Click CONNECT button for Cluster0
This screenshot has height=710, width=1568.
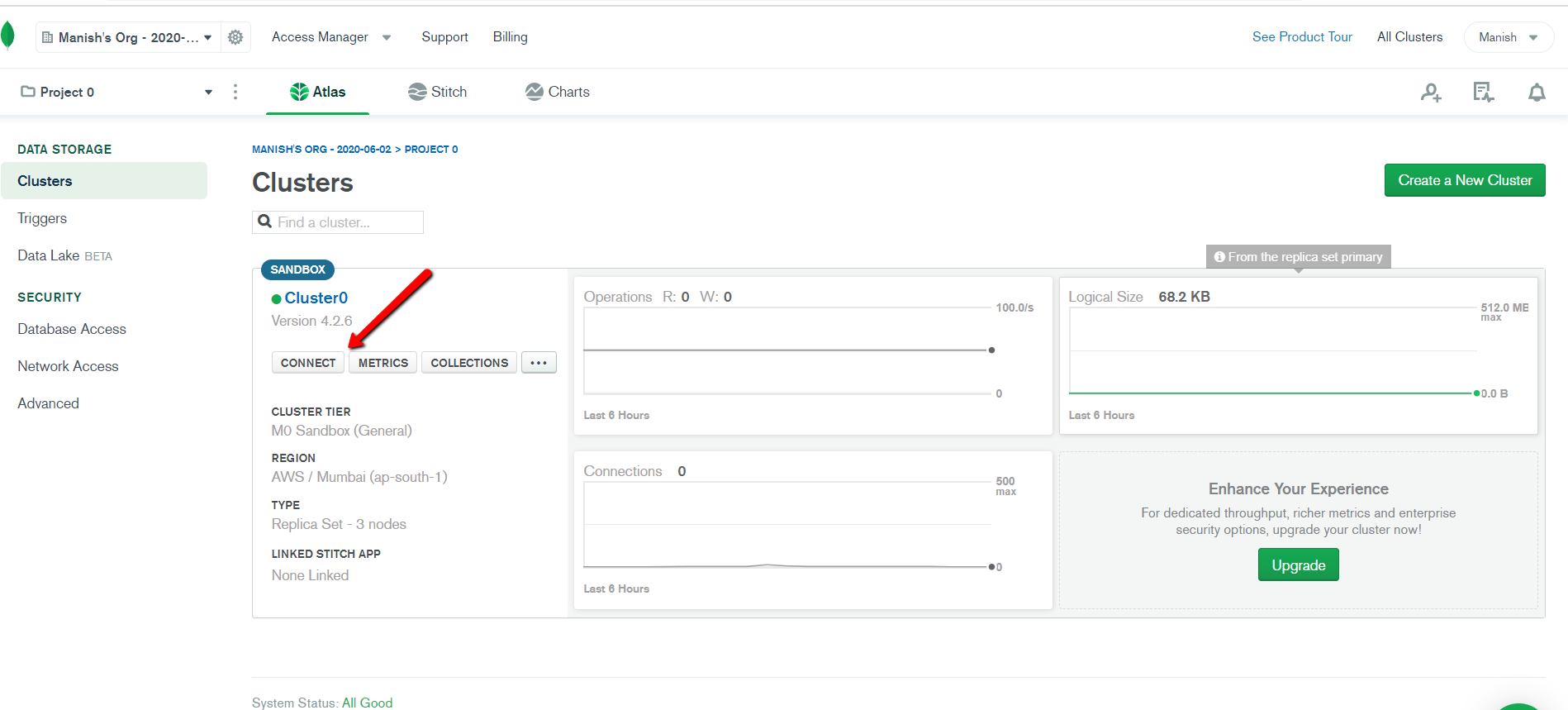308,363
